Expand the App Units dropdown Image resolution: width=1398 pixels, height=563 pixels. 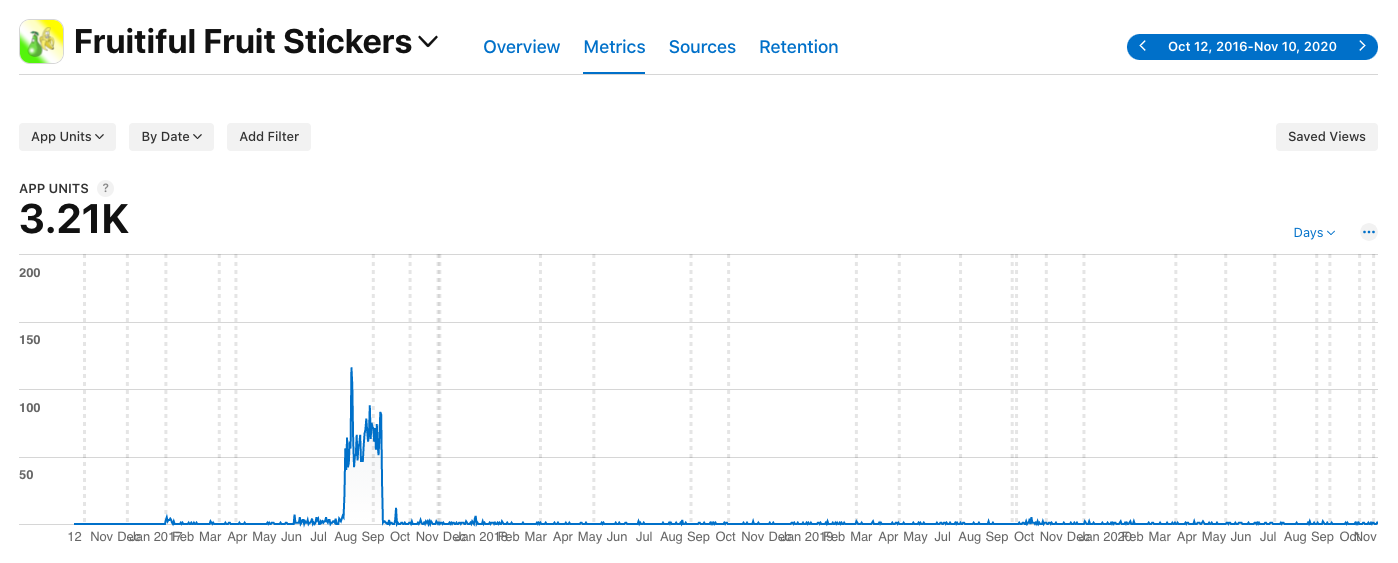pyautogui.click(x=67, y=137)
